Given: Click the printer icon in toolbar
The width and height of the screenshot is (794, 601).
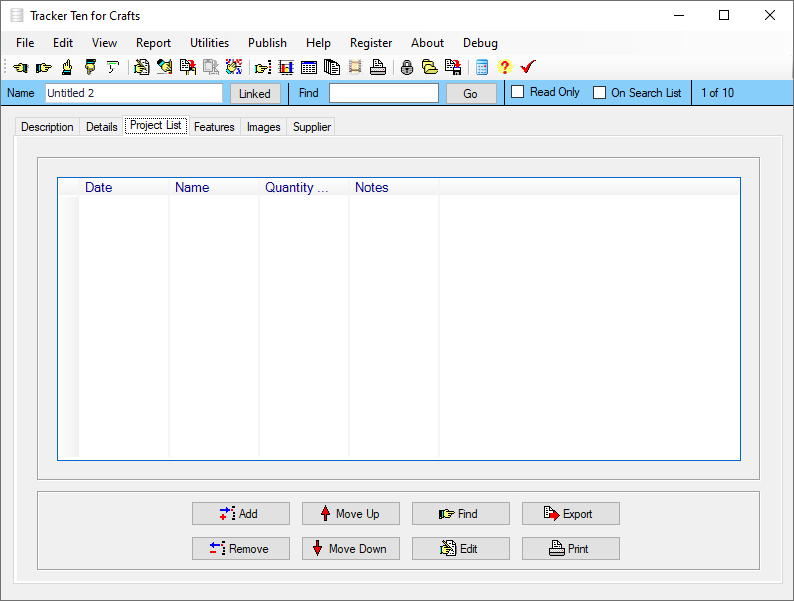Looking at the screenshot, I should [378, 67].
